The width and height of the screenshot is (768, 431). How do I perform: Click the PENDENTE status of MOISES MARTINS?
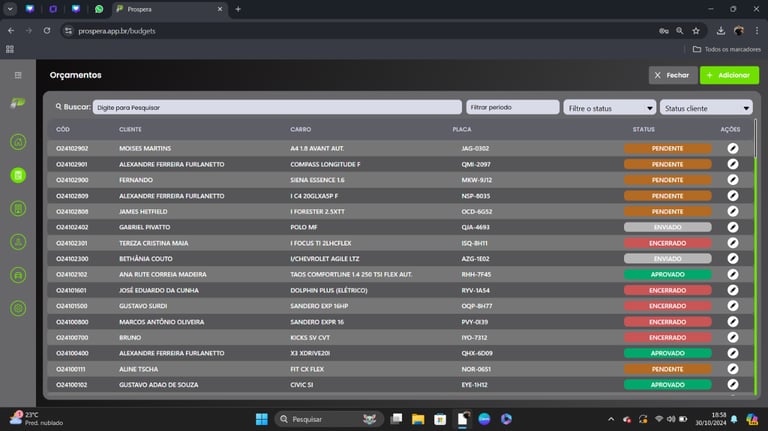(667, 148)
